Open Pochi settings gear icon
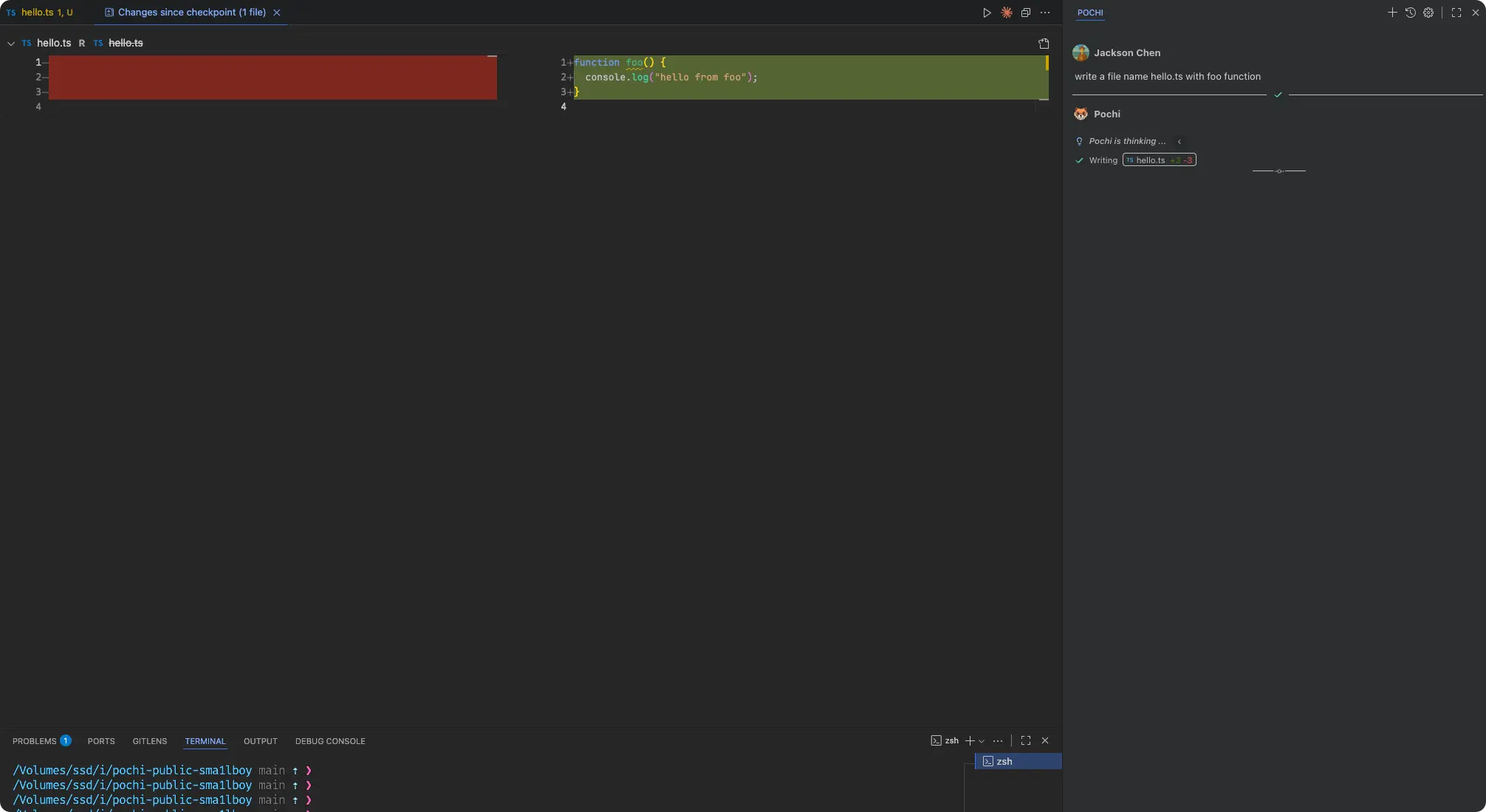 (x=1428, y=13)
